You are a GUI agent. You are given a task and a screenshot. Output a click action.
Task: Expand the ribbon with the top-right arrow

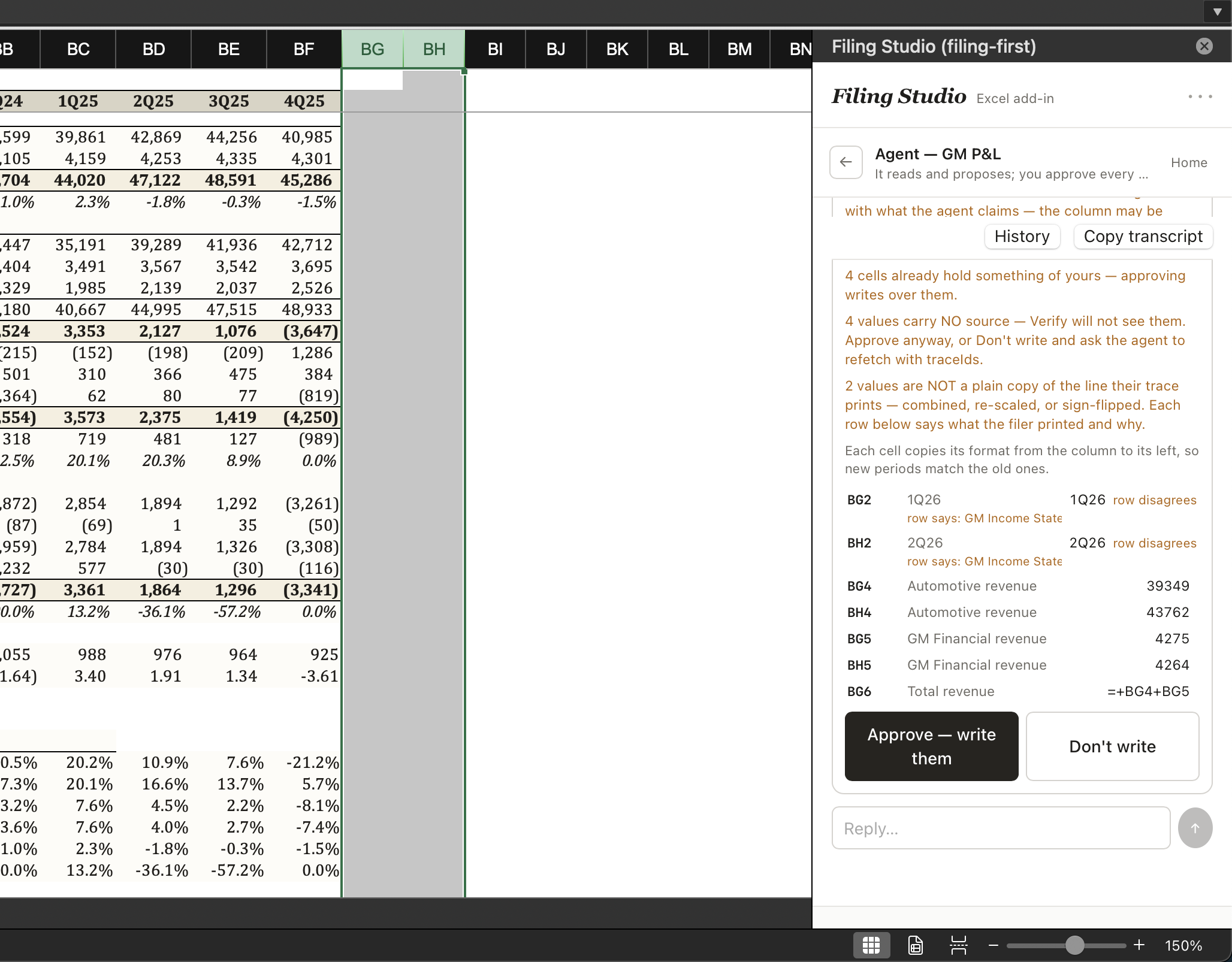(x=1217, y=11)
